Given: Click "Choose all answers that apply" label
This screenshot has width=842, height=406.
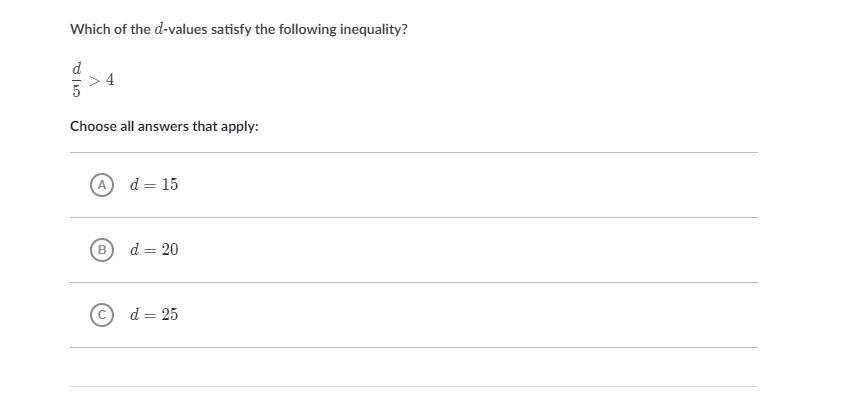Looking at the screenshot, I should pos(164,127).
